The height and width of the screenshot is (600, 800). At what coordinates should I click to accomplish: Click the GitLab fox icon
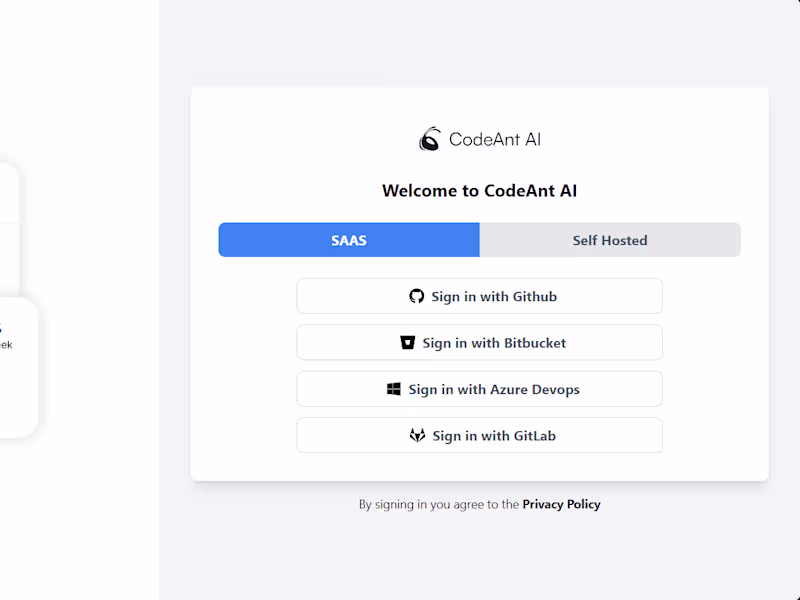[x=417, y=435]
